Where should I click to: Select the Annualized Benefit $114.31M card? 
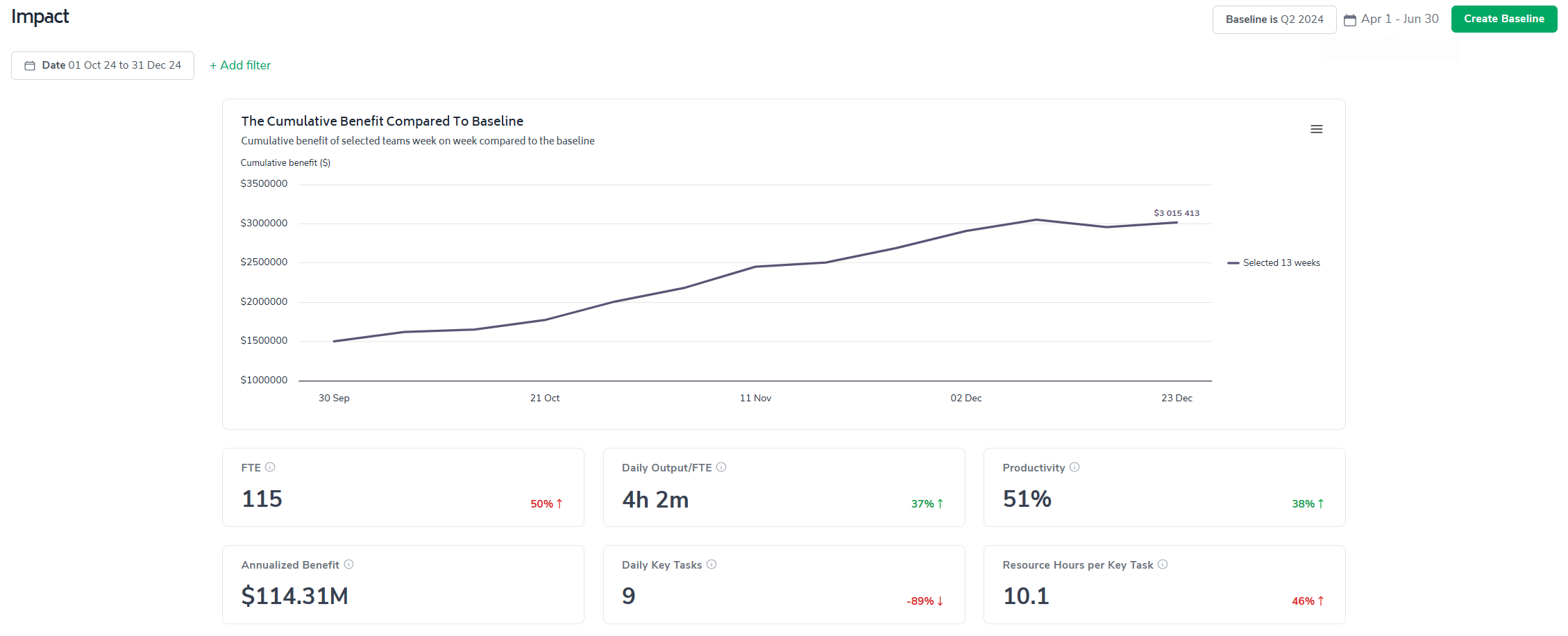pos(403,585)
